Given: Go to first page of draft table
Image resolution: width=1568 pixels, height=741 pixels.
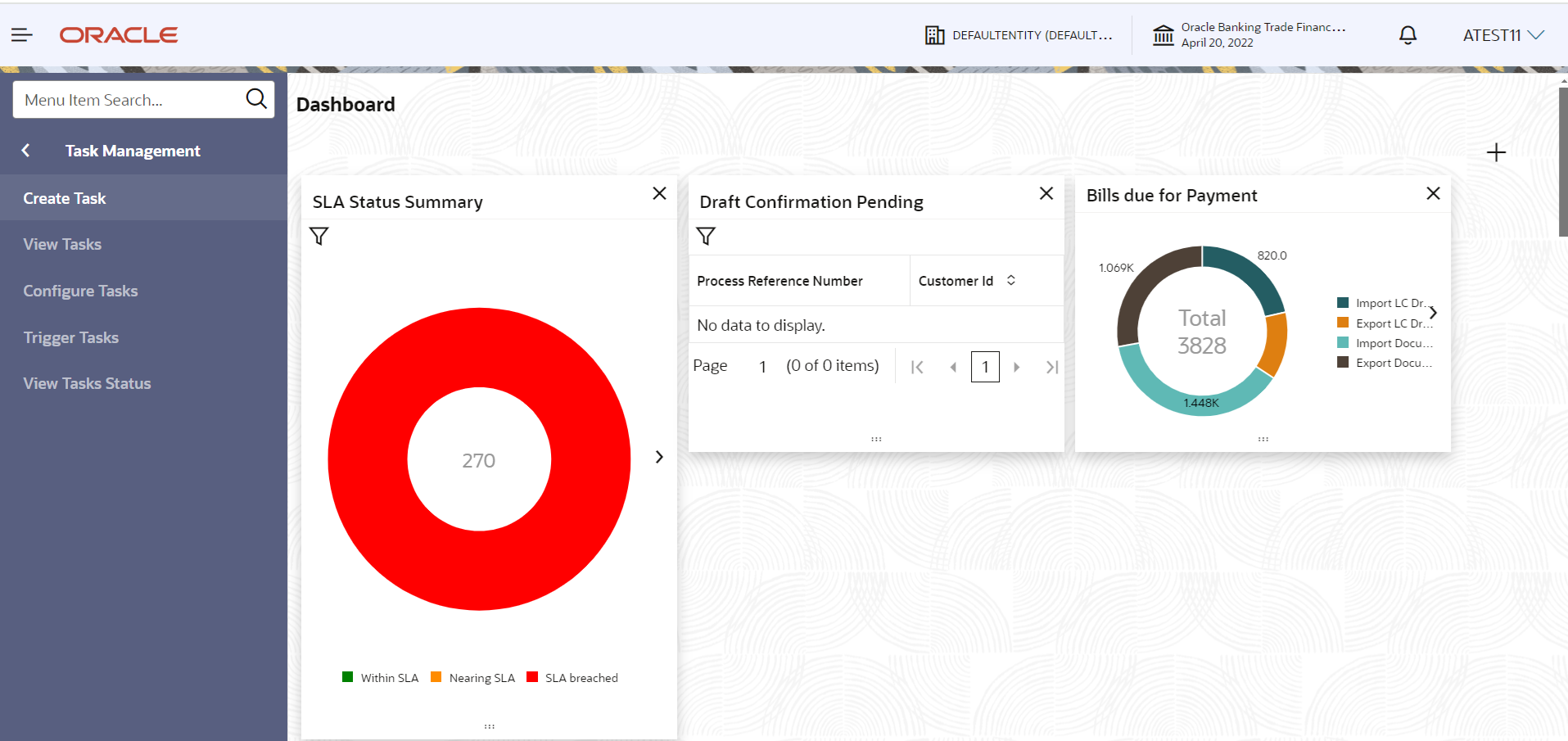Looking at the screenshot, I should [917, 367].
